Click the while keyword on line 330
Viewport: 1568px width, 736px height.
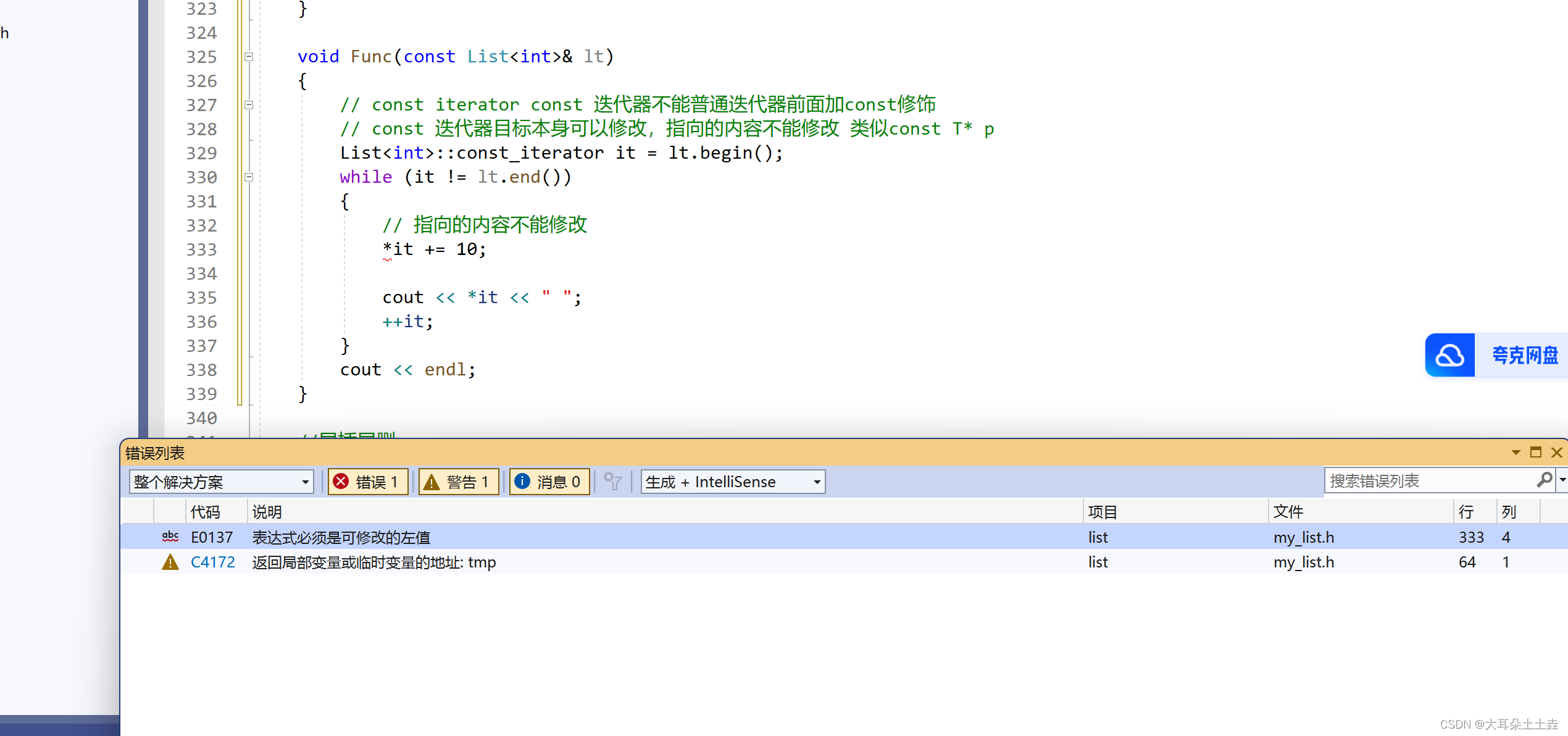point(366,177)
